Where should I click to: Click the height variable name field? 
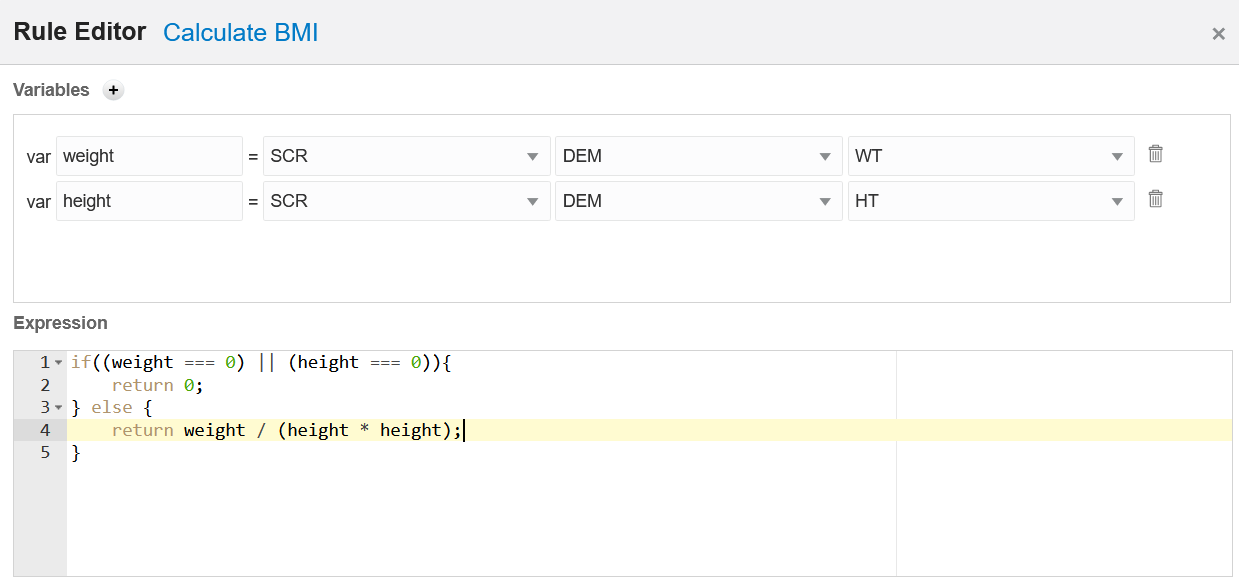tap(149, 201)
